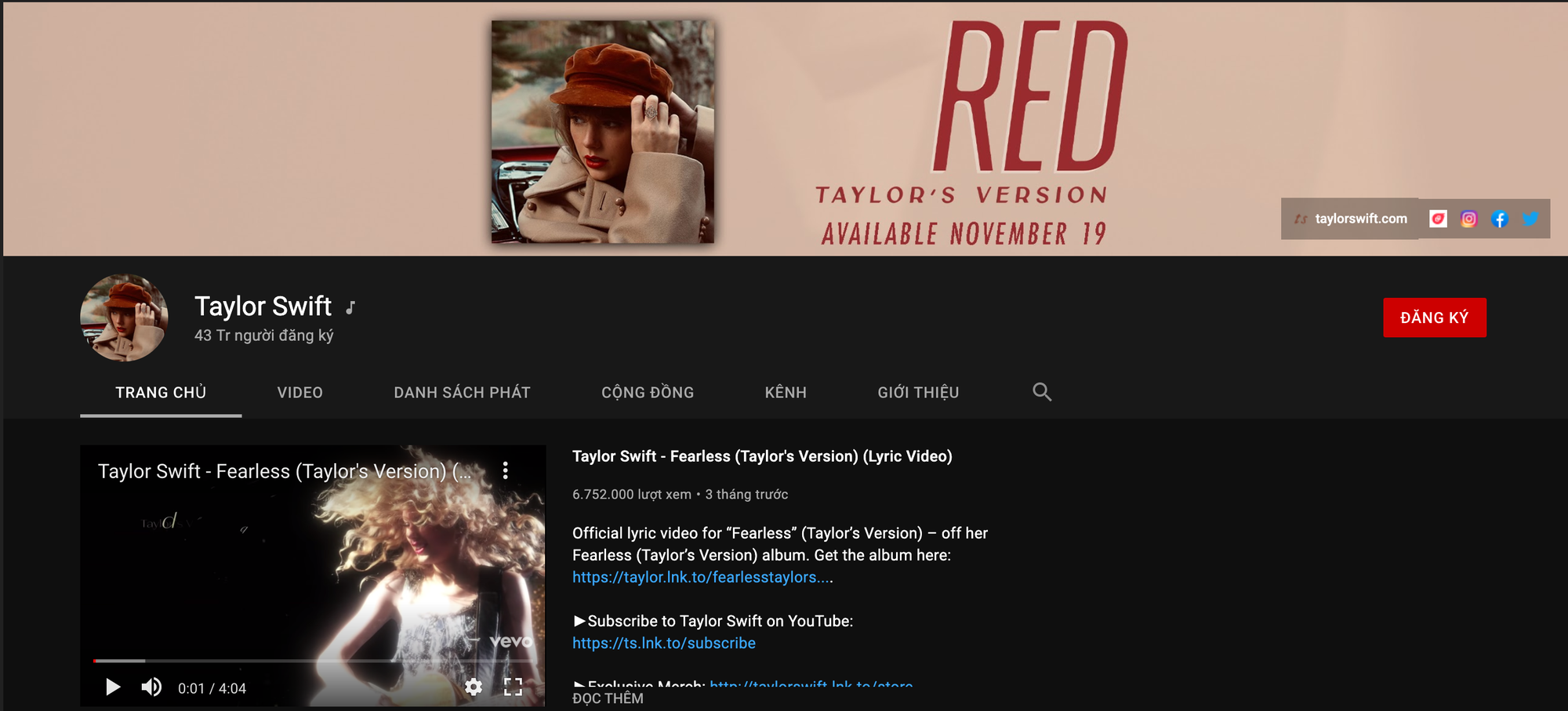Open video player settings gear
1568x711 pixels.
coord(474,687)
